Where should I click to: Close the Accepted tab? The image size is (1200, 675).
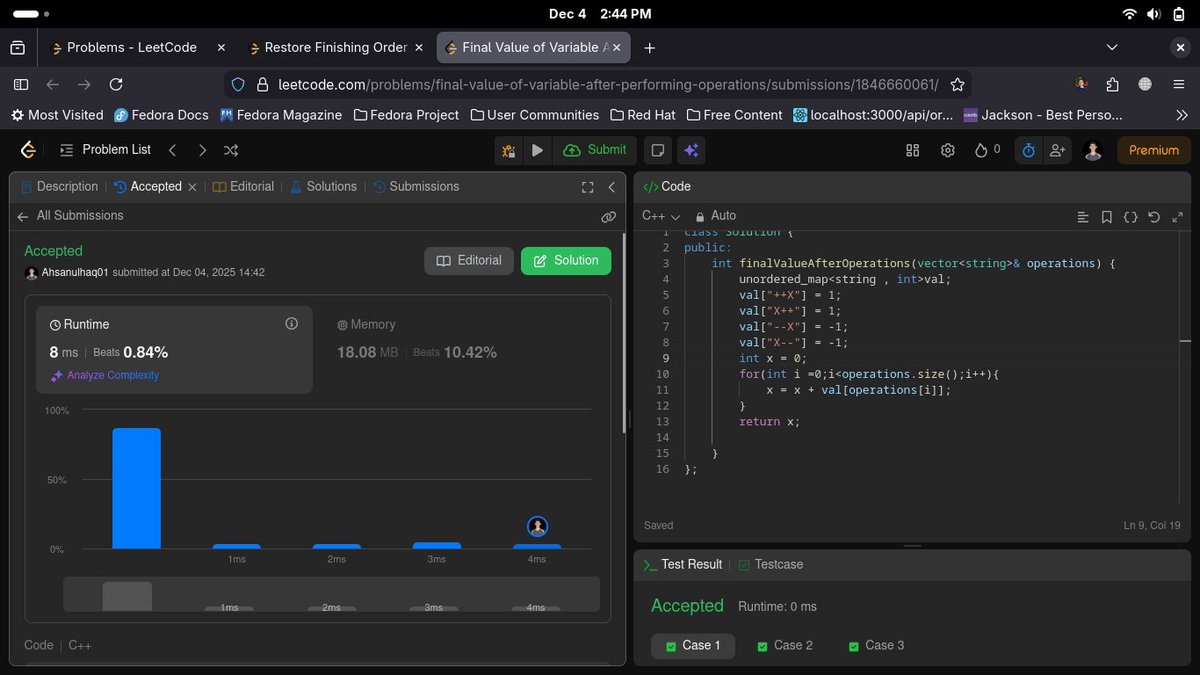pos(192,187)
